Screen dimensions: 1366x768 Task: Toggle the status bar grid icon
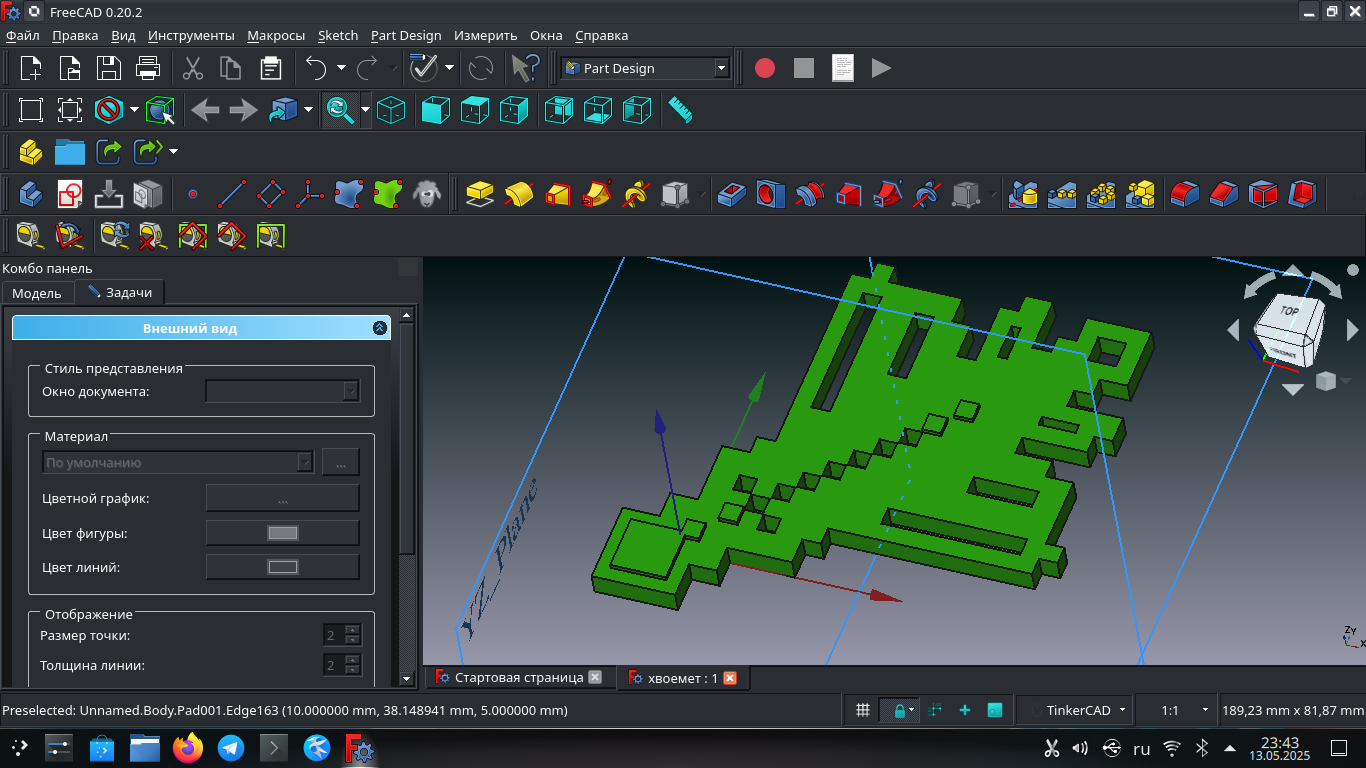click(862, 710)
